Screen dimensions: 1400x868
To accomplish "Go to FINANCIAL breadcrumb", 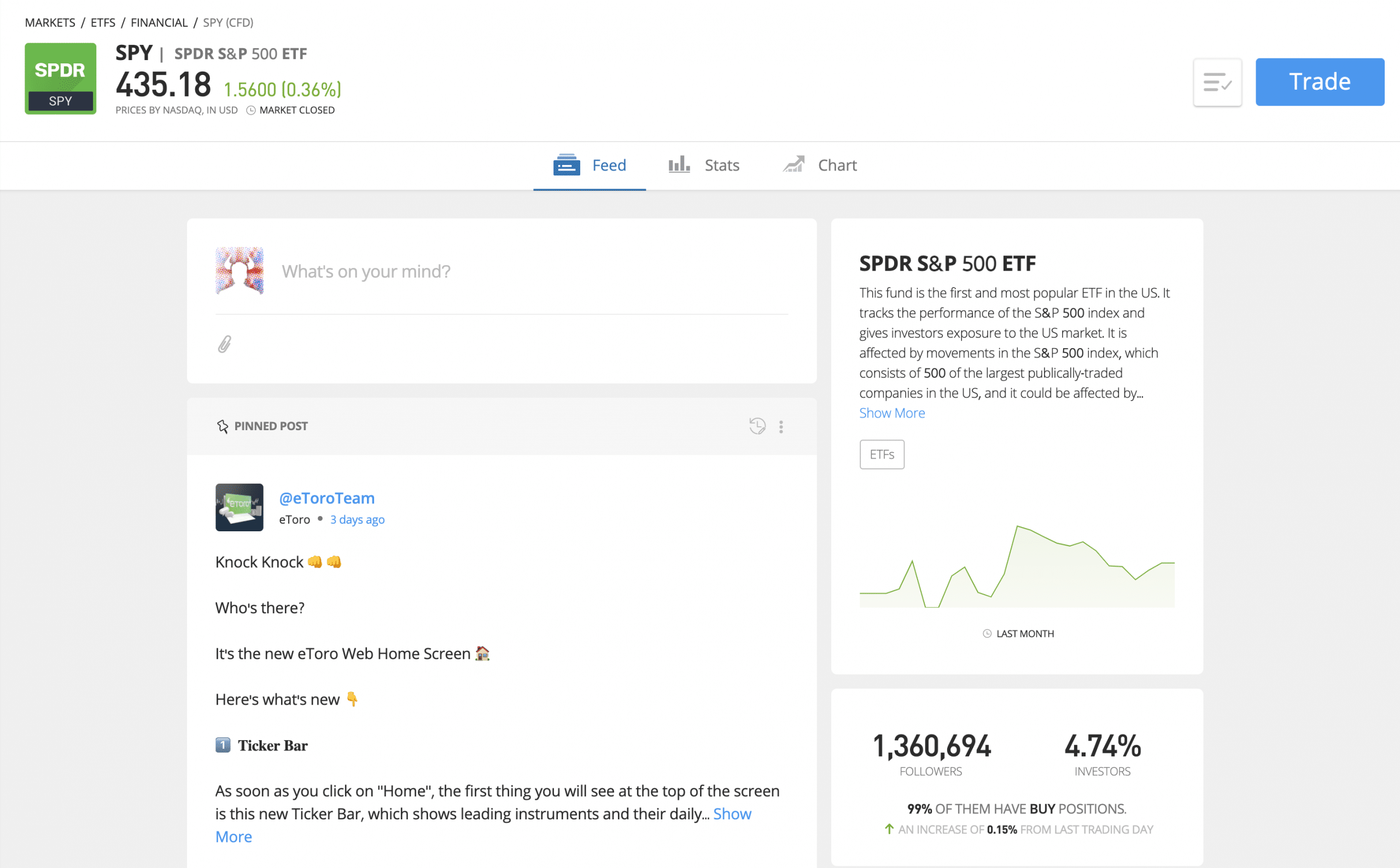I will [x=159, y=22].
